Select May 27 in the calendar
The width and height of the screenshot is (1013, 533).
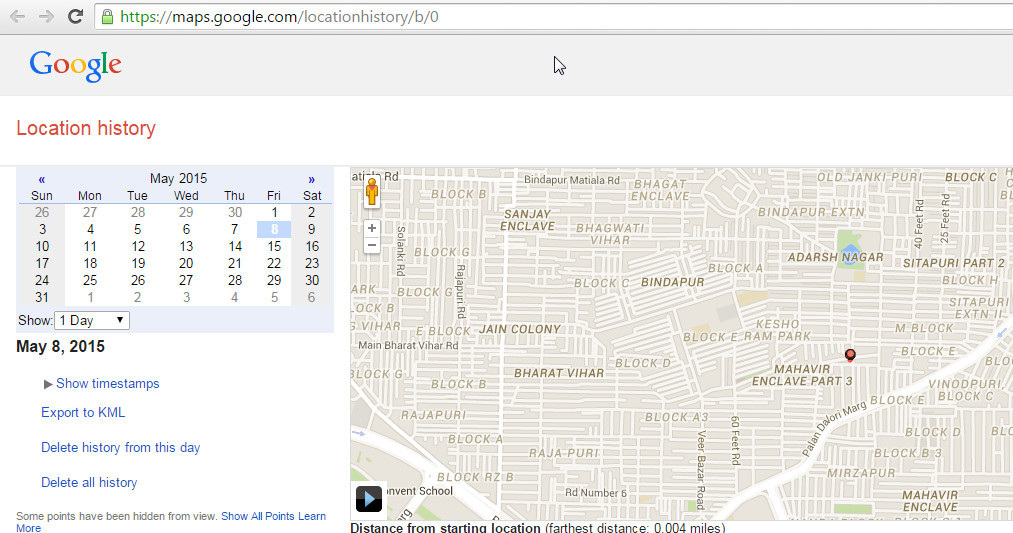click(x=186, y=280)
